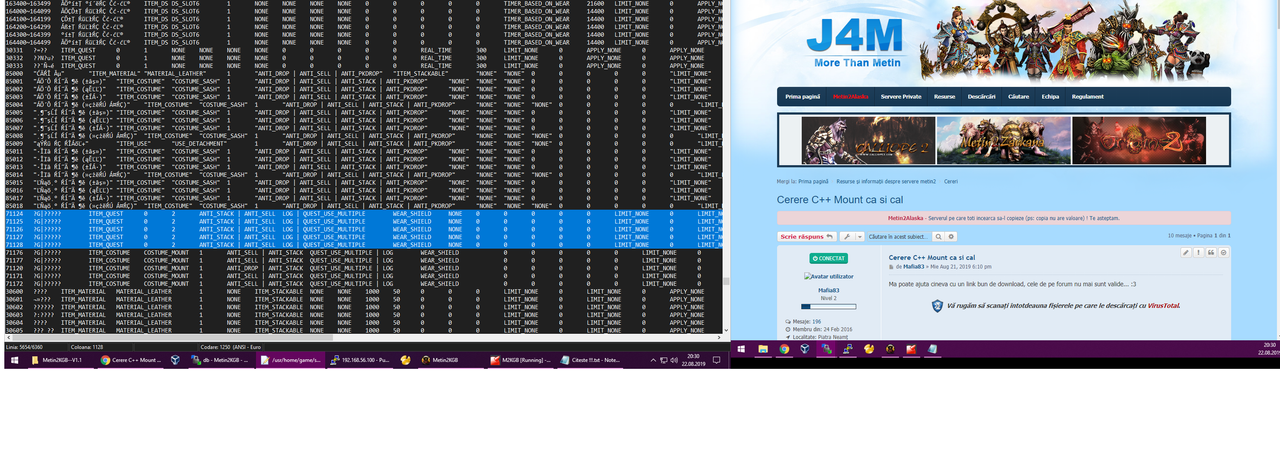1280x454 pixels.
Task: Switch to the 'M2KGB [Running]' VirtualBox taskbar item
Action: click(x=520, y=360)
